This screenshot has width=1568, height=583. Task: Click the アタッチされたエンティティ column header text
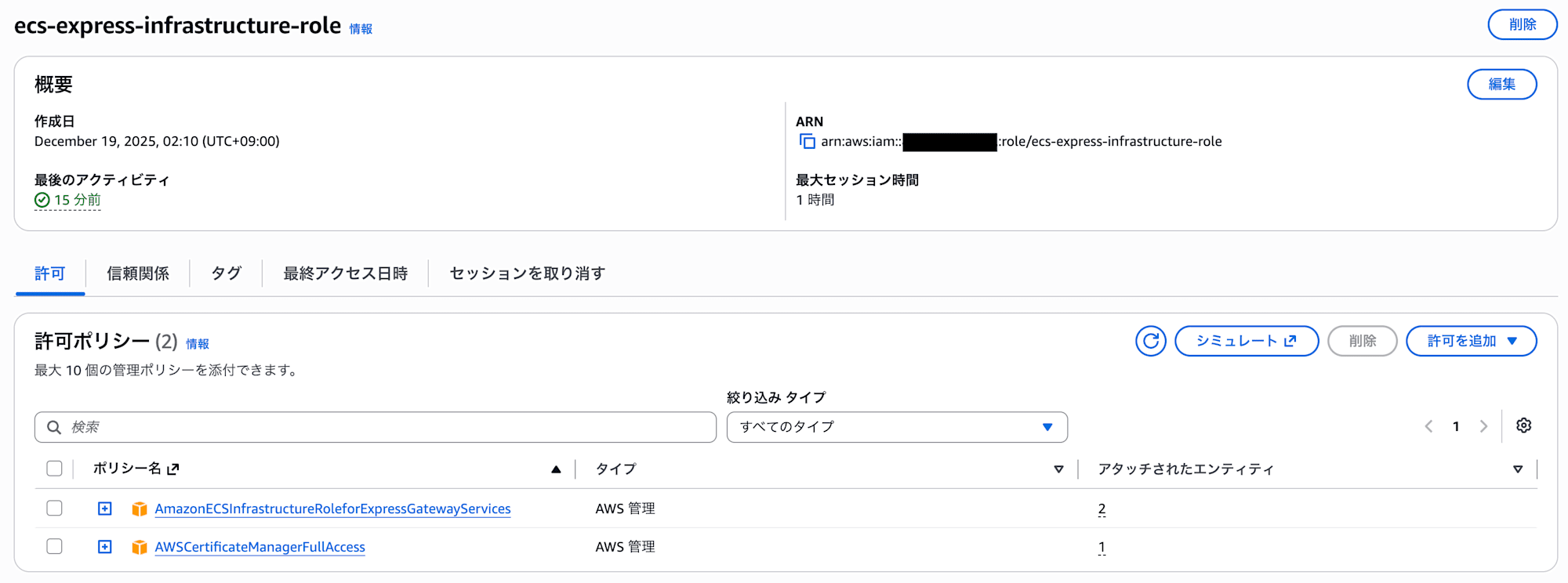click(1185, 469)
